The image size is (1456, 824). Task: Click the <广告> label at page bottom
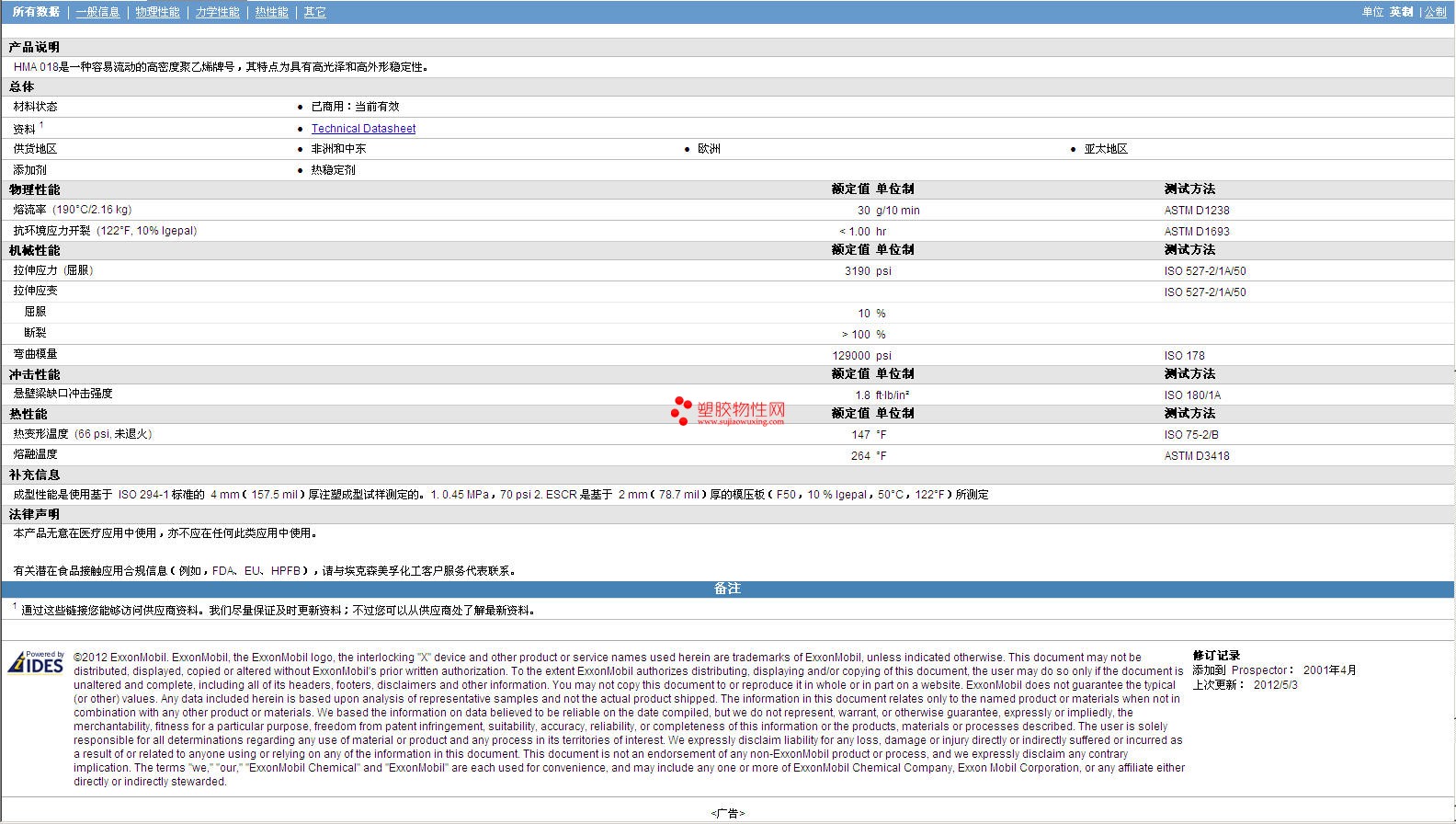(x=727, y=813)
